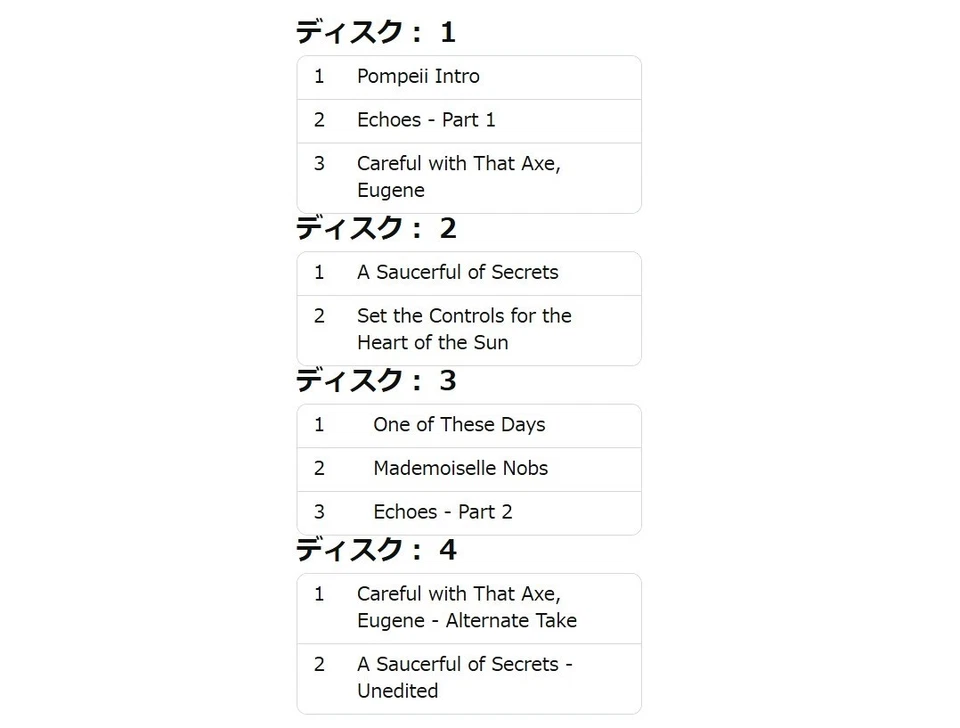Click the ディスク: 4 heading
Viewport: 960px width, 728px height.
(376, 549)
